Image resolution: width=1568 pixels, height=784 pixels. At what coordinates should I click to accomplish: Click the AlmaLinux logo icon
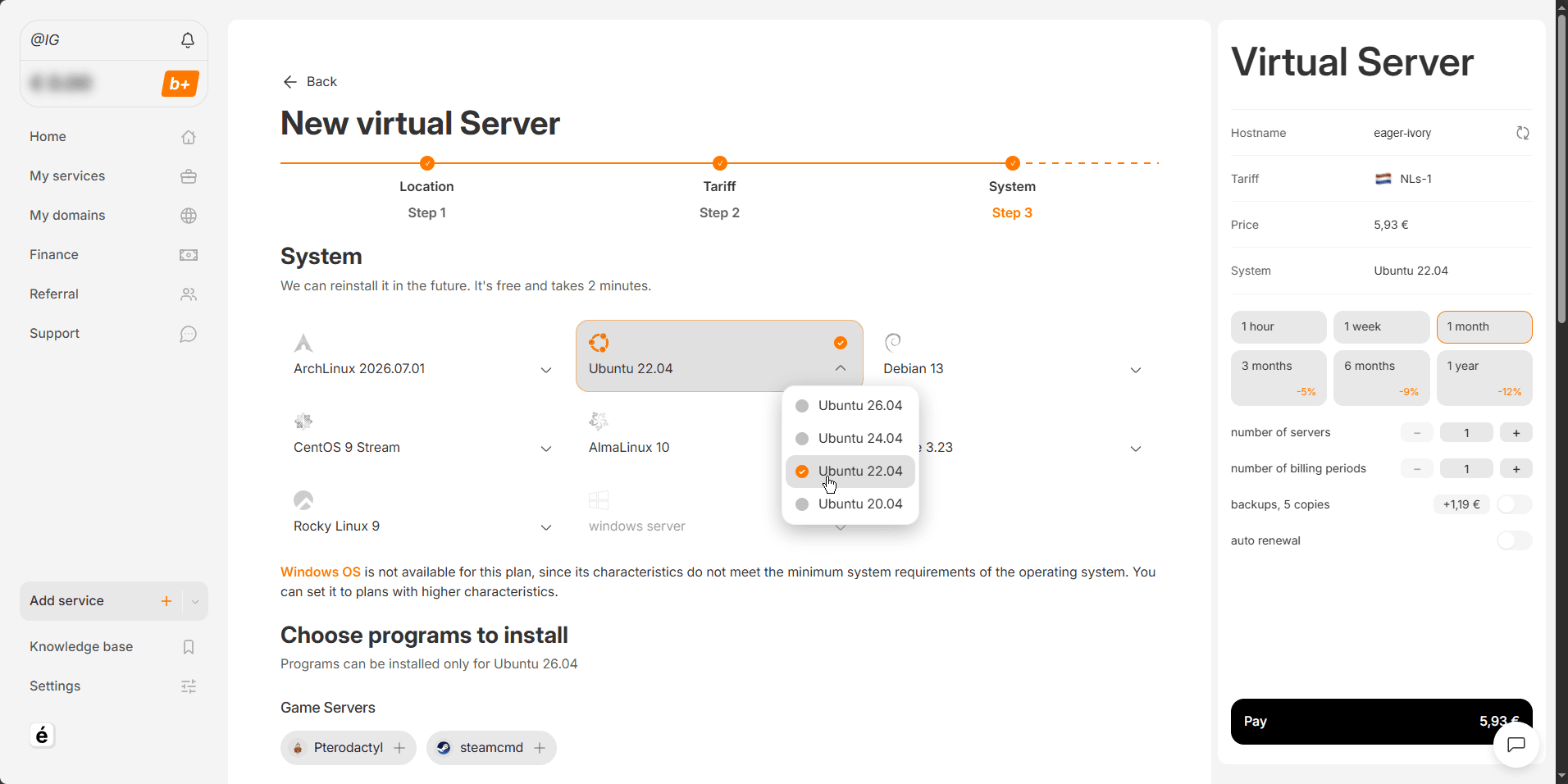coord(599,422)
